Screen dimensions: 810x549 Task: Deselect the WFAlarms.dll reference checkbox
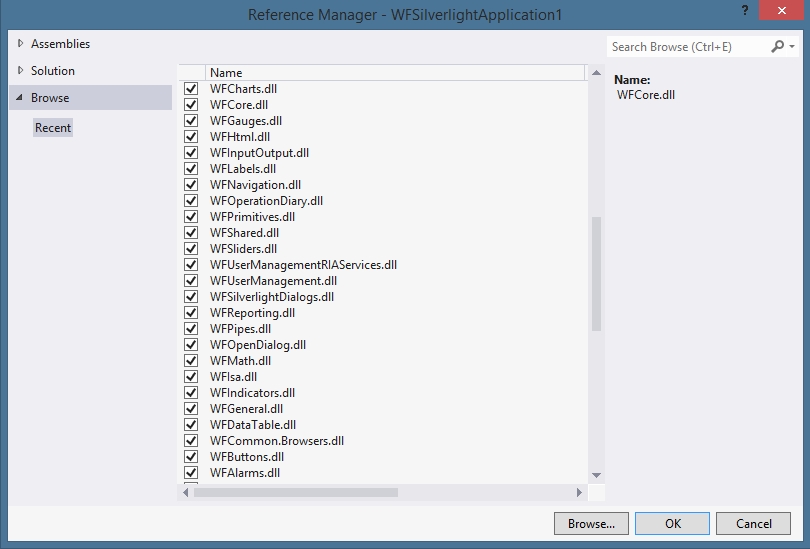(192, 473)
